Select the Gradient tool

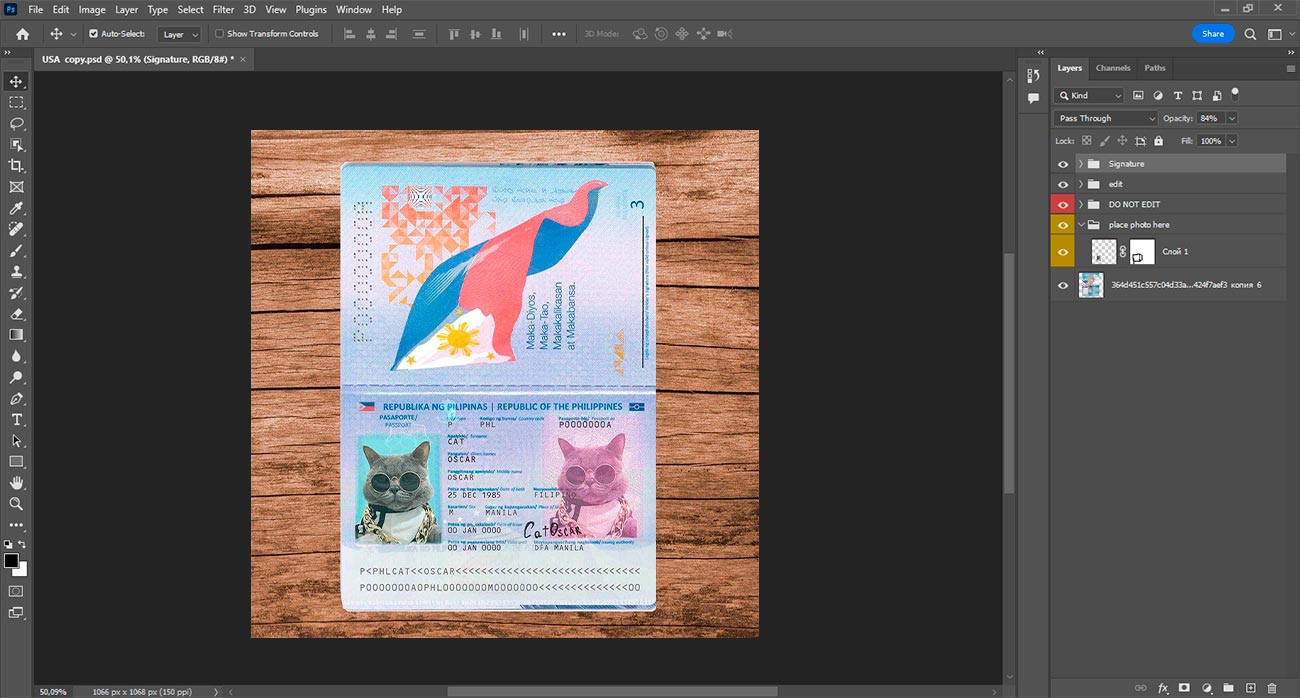(x=16, y=335)
